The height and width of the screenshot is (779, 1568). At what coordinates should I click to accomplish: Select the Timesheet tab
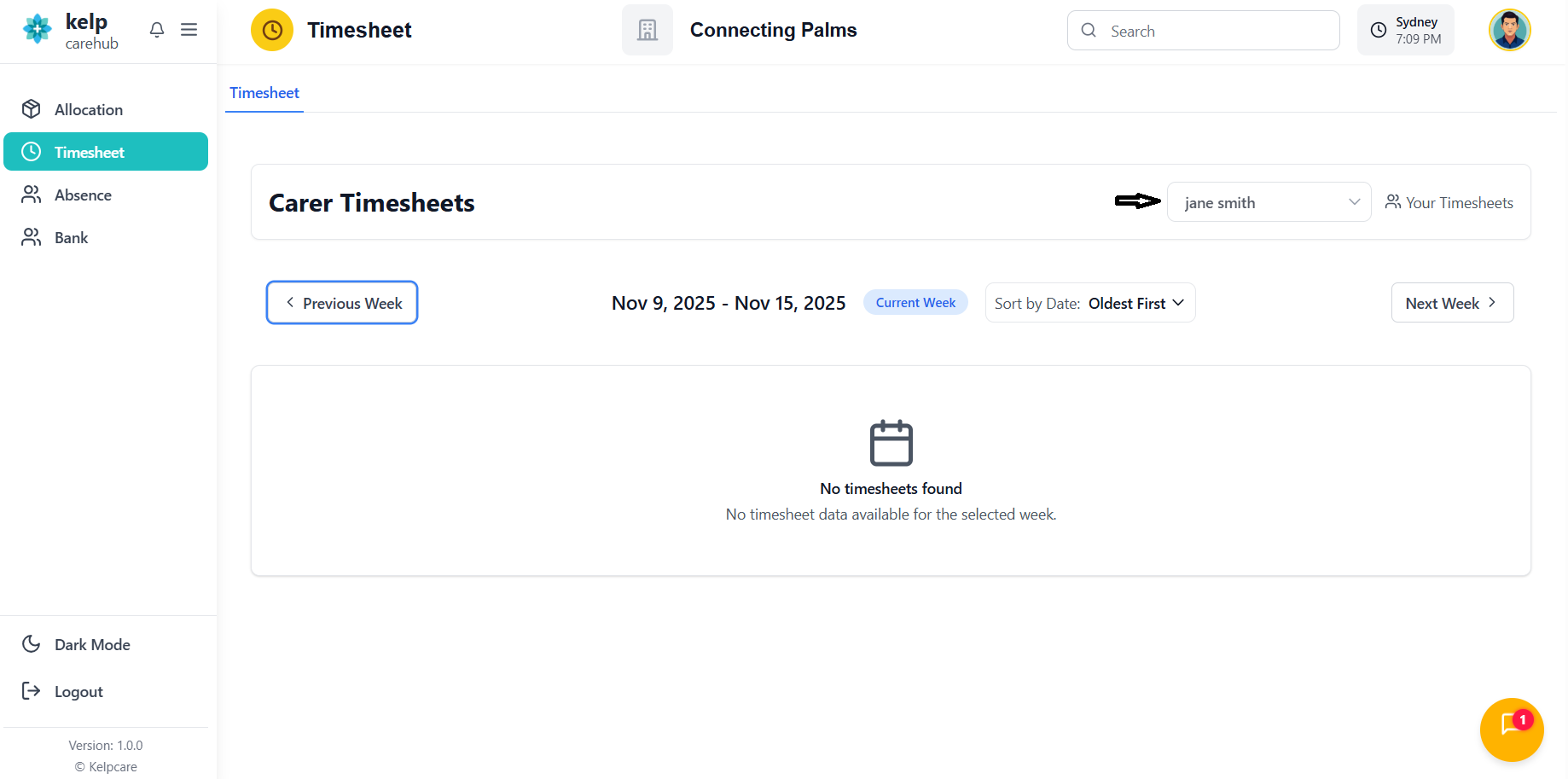(264, 93)
